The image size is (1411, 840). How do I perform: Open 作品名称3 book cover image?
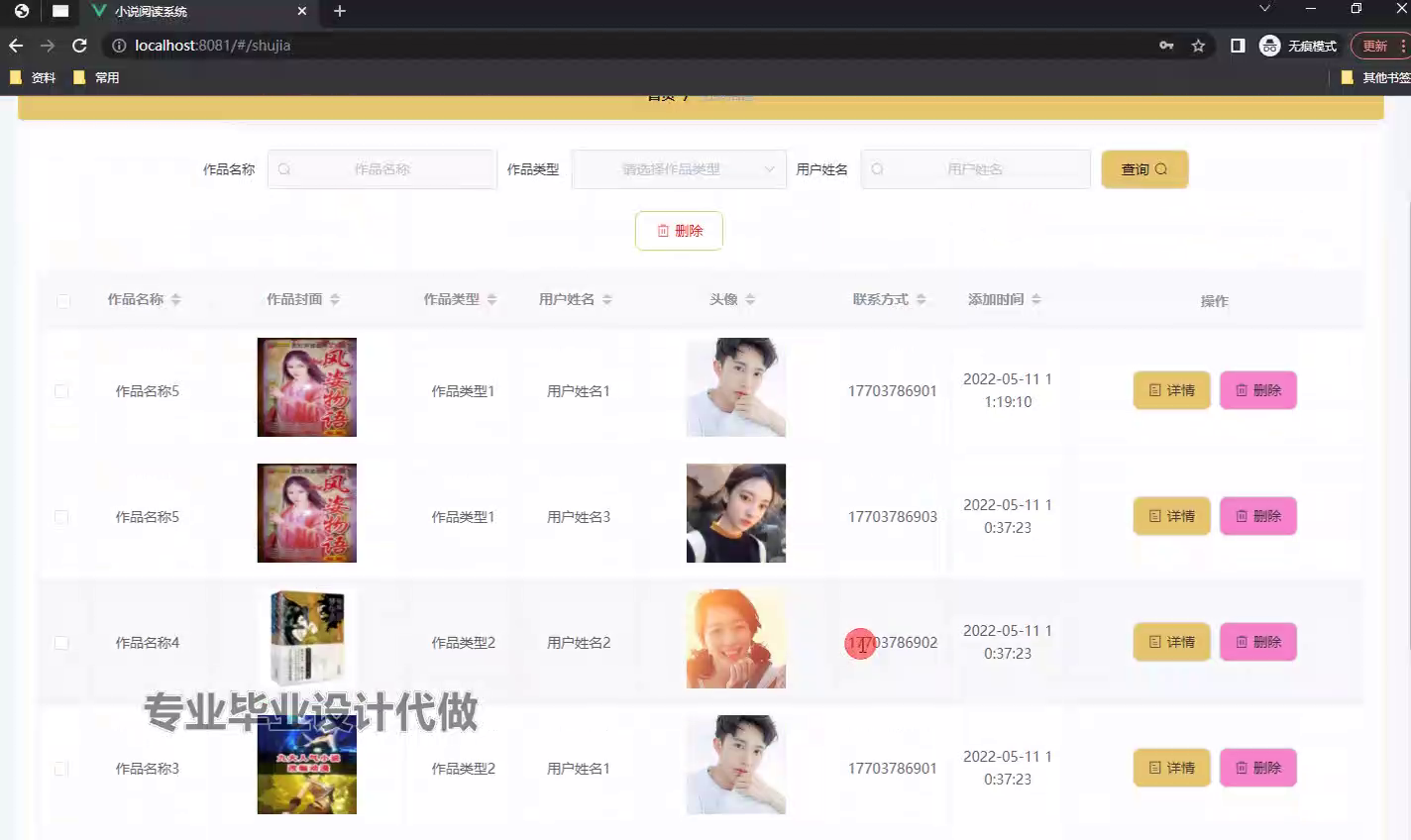307,765
